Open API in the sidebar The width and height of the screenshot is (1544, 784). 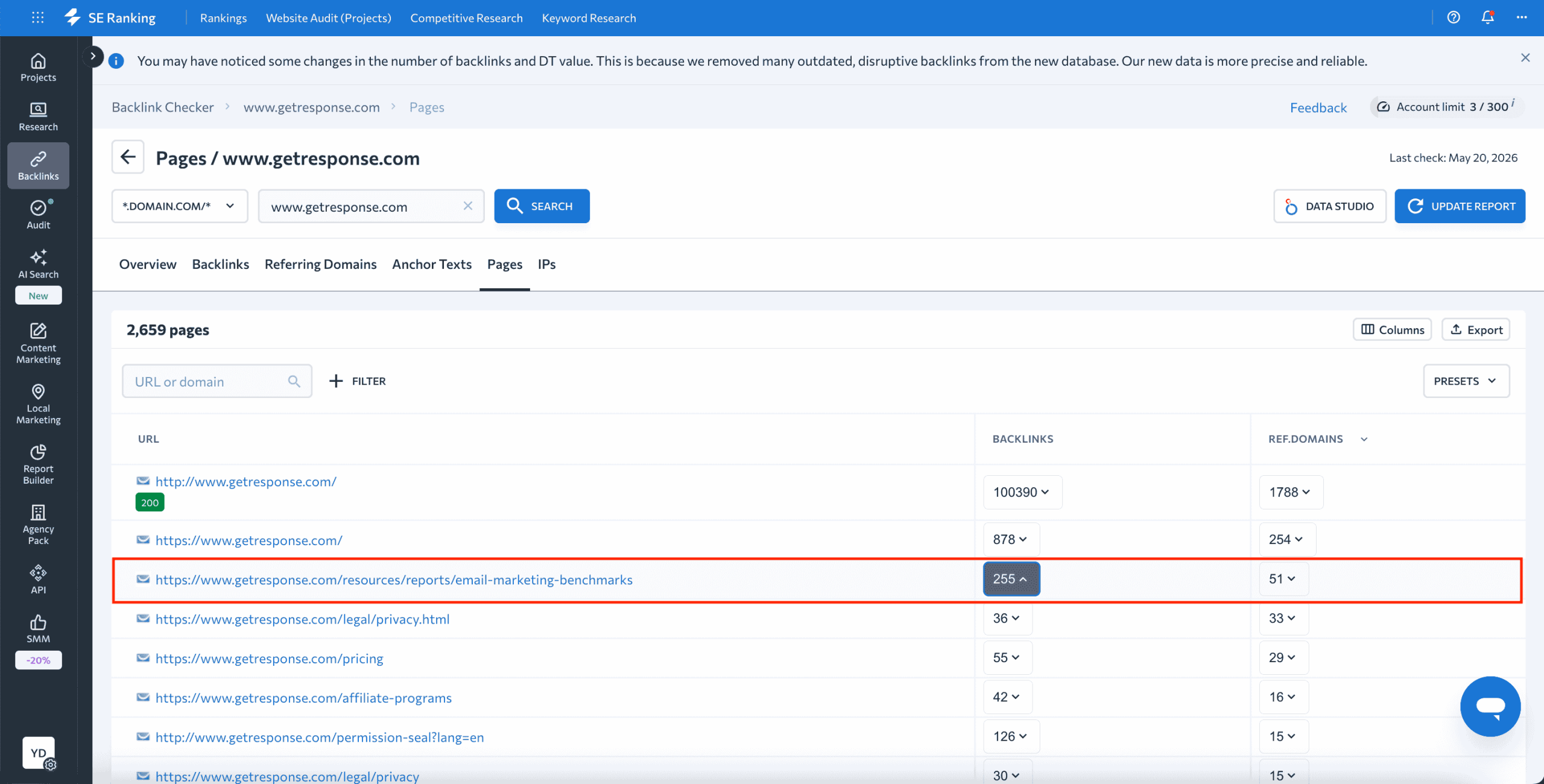(38, 580)
